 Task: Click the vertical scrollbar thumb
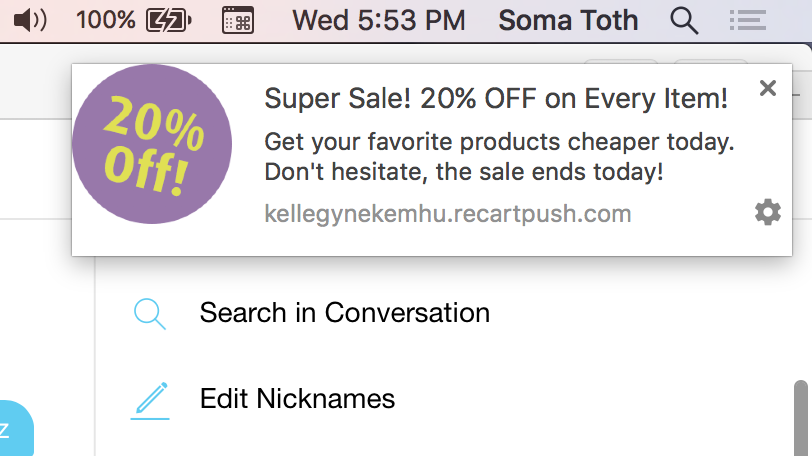click(x=801, y=418)
